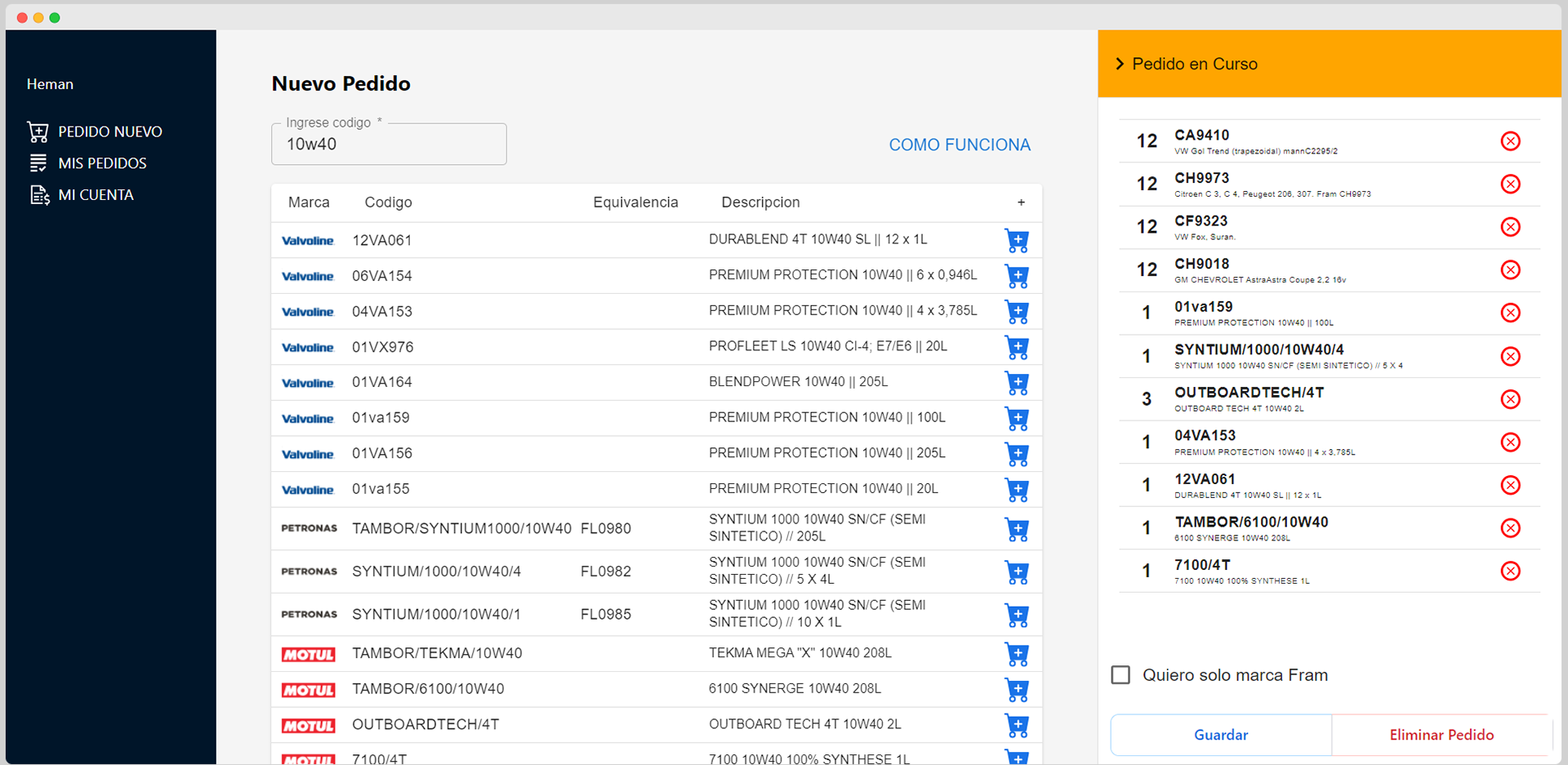Focus the Ingrese codigo search field
Screen dimensions: 1568x765
(389, 145)
